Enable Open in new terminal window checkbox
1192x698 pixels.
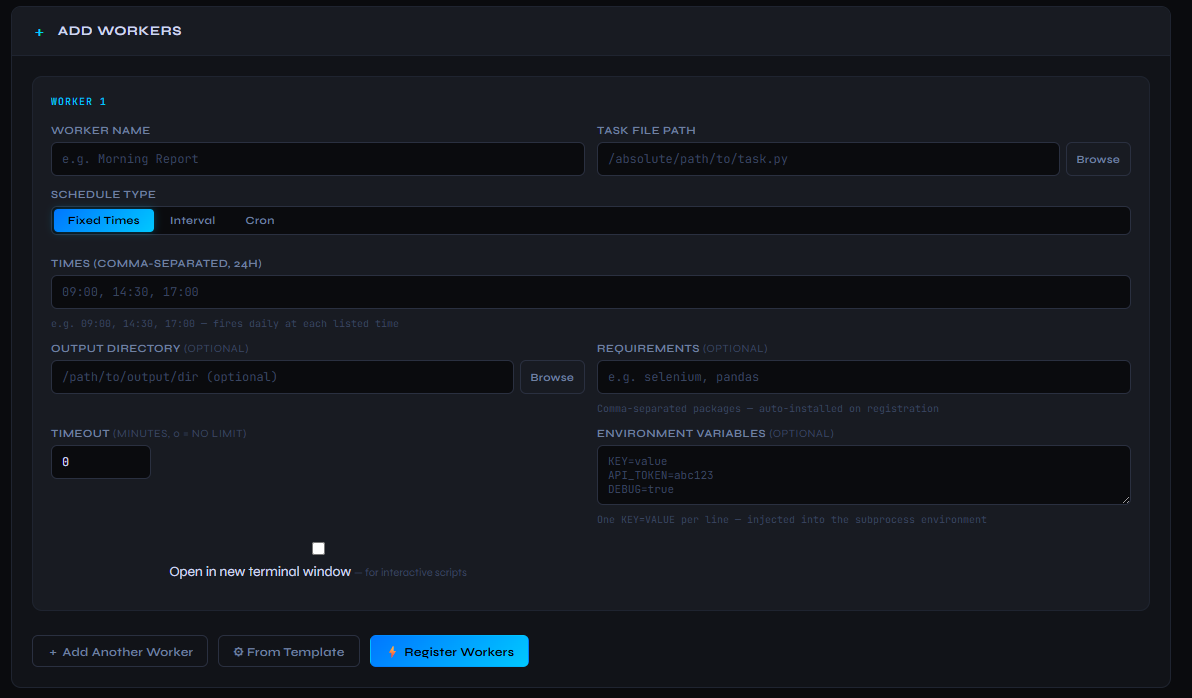(319, 548)
